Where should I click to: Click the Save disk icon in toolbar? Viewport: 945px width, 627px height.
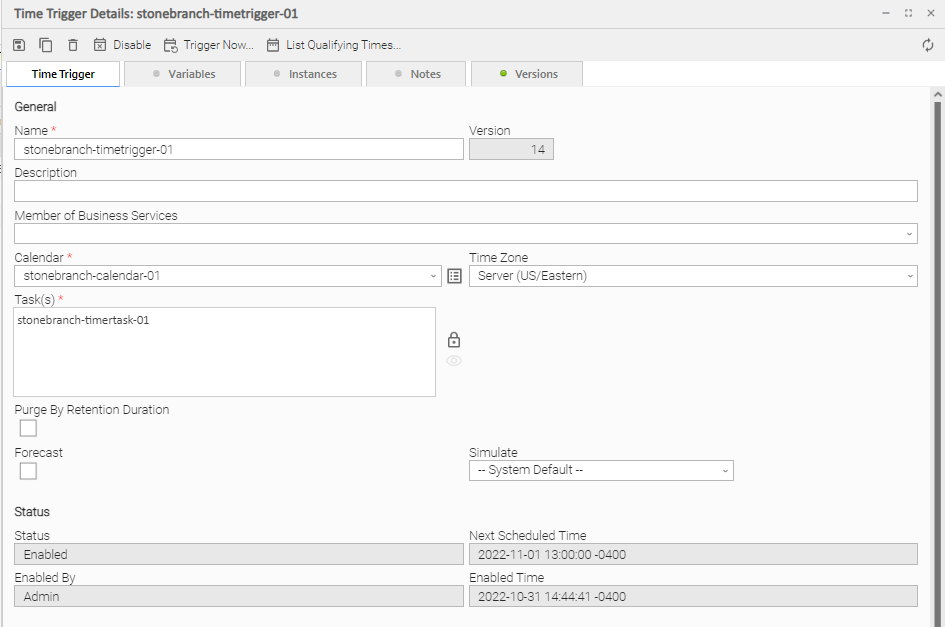click(19, 45)
